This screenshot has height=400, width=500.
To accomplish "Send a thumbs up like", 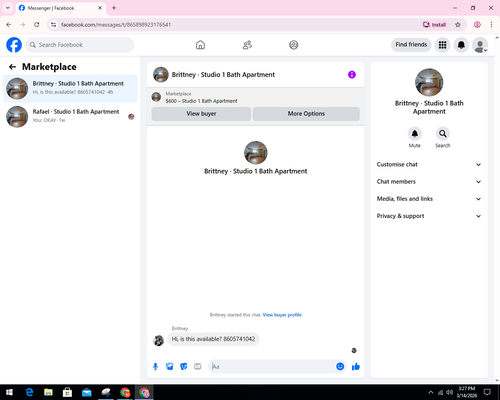I will 356,367.
